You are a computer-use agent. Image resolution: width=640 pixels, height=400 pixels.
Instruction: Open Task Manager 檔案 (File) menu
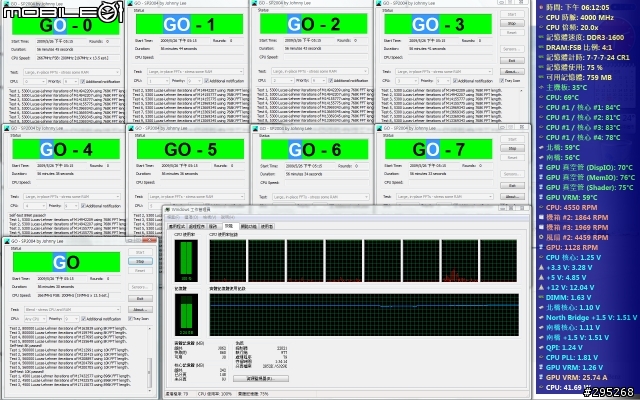[x=175, y=218]
